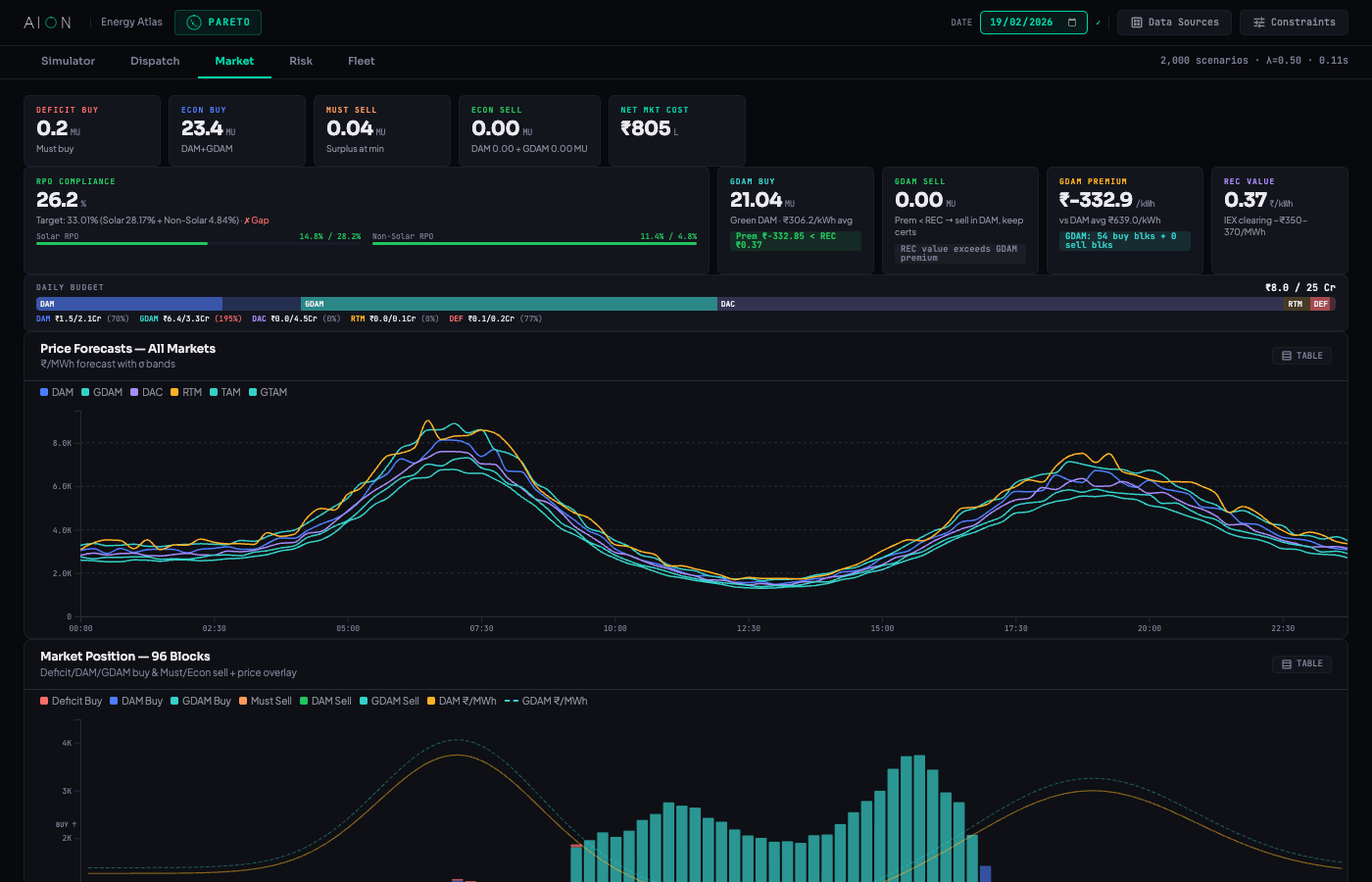Open the calendar icon in the date field

(1072, 22)
